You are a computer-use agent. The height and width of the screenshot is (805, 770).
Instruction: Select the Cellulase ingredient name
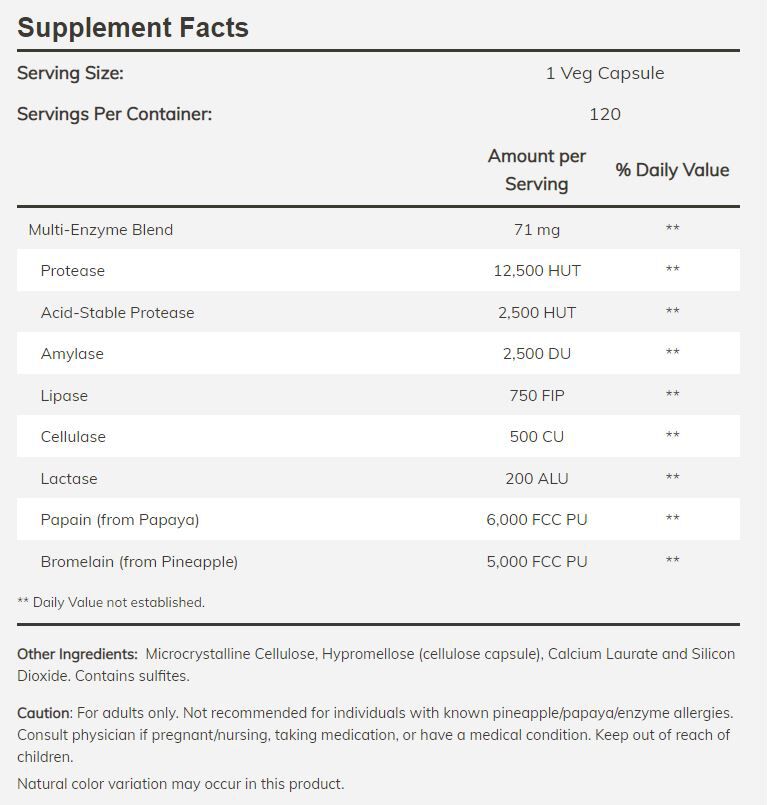(73, 437)
